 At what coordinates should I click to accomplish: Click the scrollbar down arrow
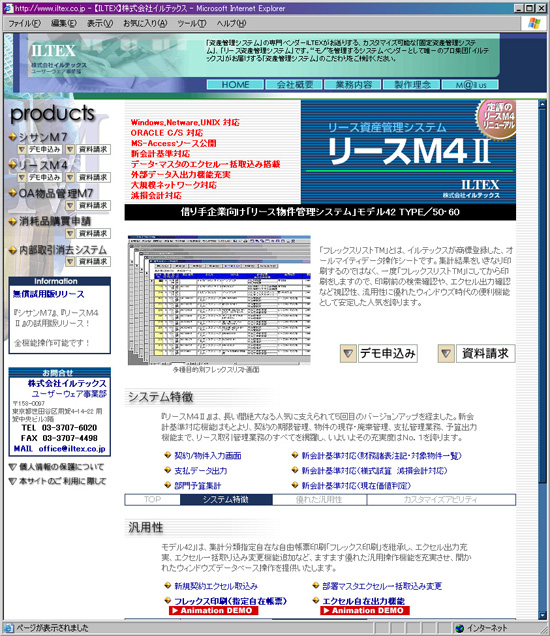(x=542, y=615)
